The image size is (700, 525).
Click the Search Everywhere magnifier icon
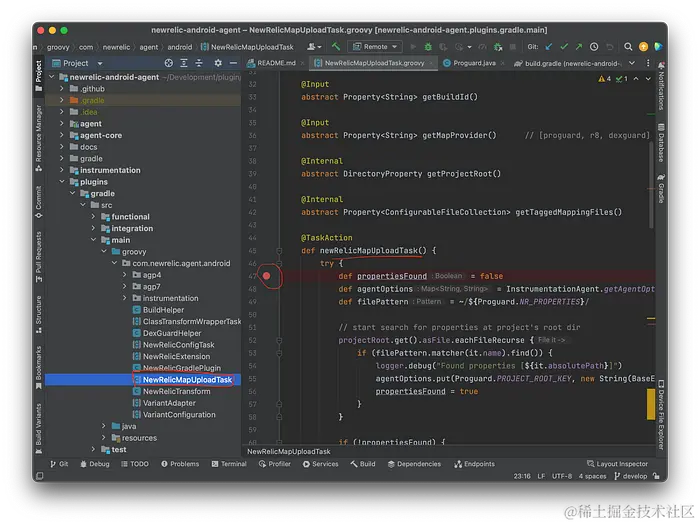pos(628,46)
